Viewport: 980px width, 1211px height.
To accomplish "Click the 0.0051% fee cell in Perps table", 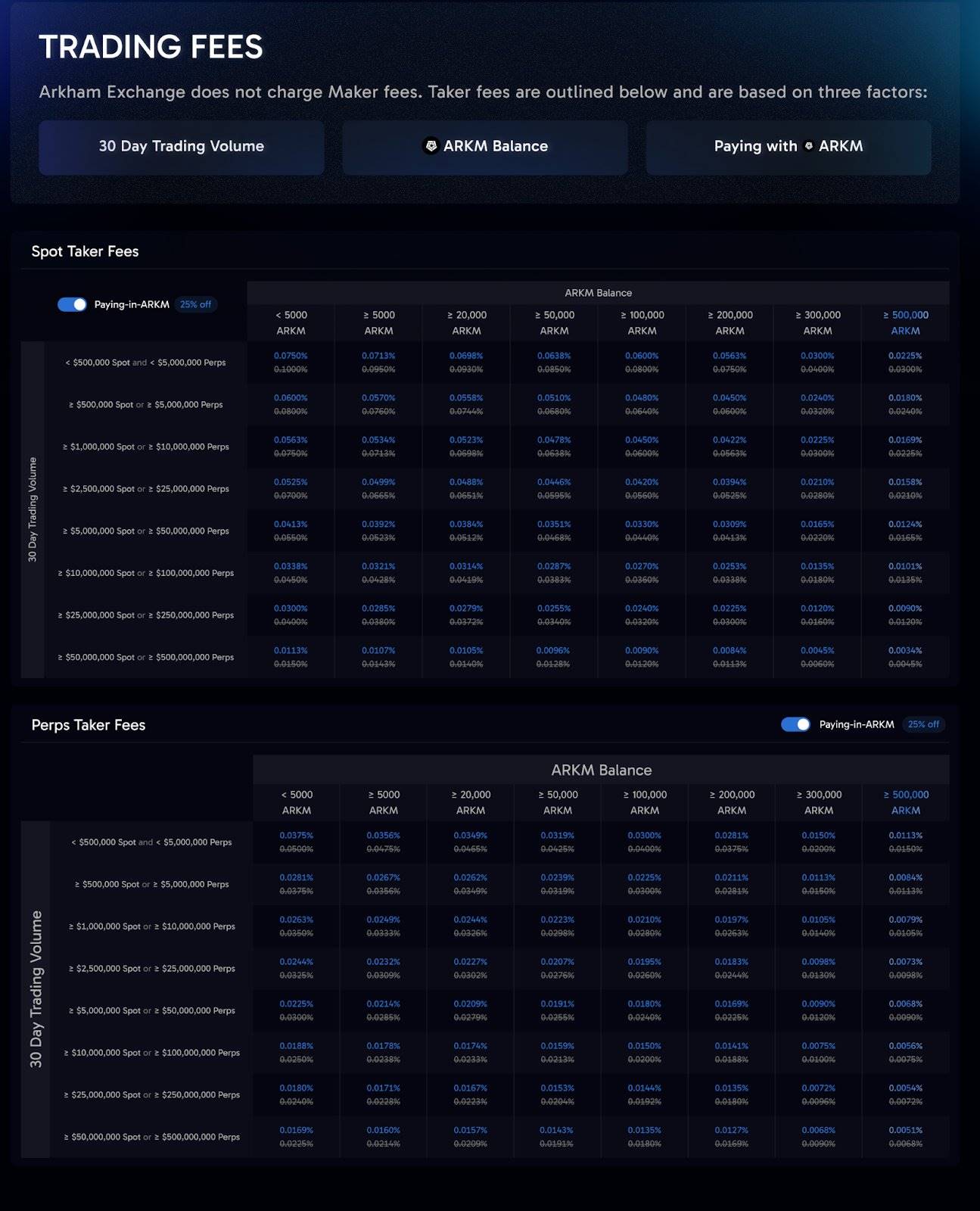I will point(906,1130).
